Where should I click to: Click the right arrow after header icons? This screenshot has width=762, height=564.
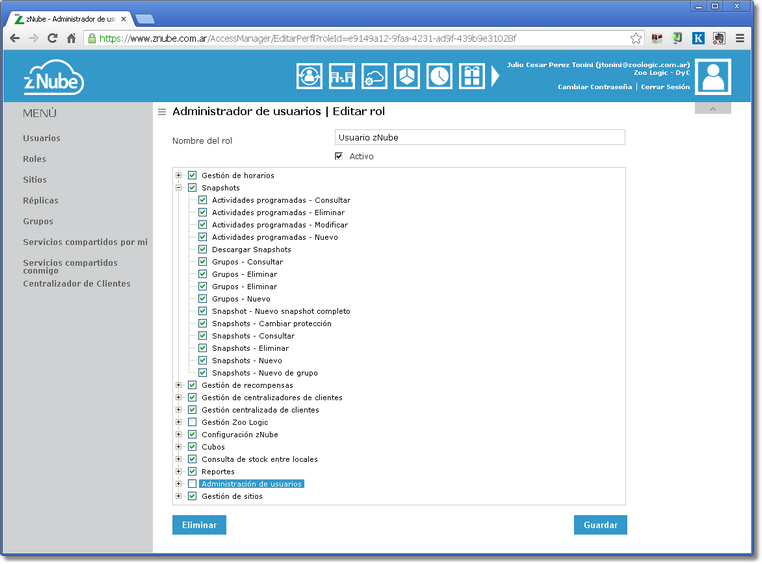click(494, 76)
